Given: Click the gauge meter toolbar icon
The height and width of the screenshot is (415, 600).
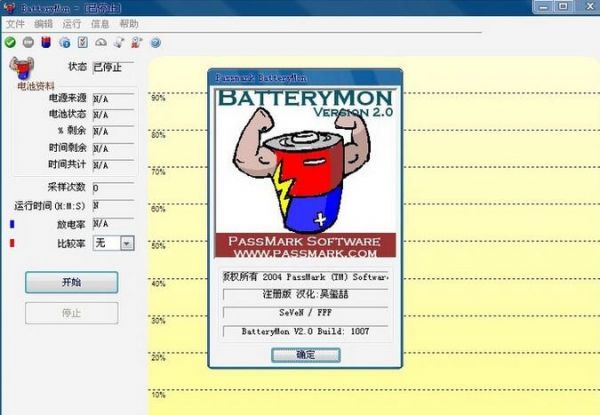Looking at the screenshot, I should point(100,42).
